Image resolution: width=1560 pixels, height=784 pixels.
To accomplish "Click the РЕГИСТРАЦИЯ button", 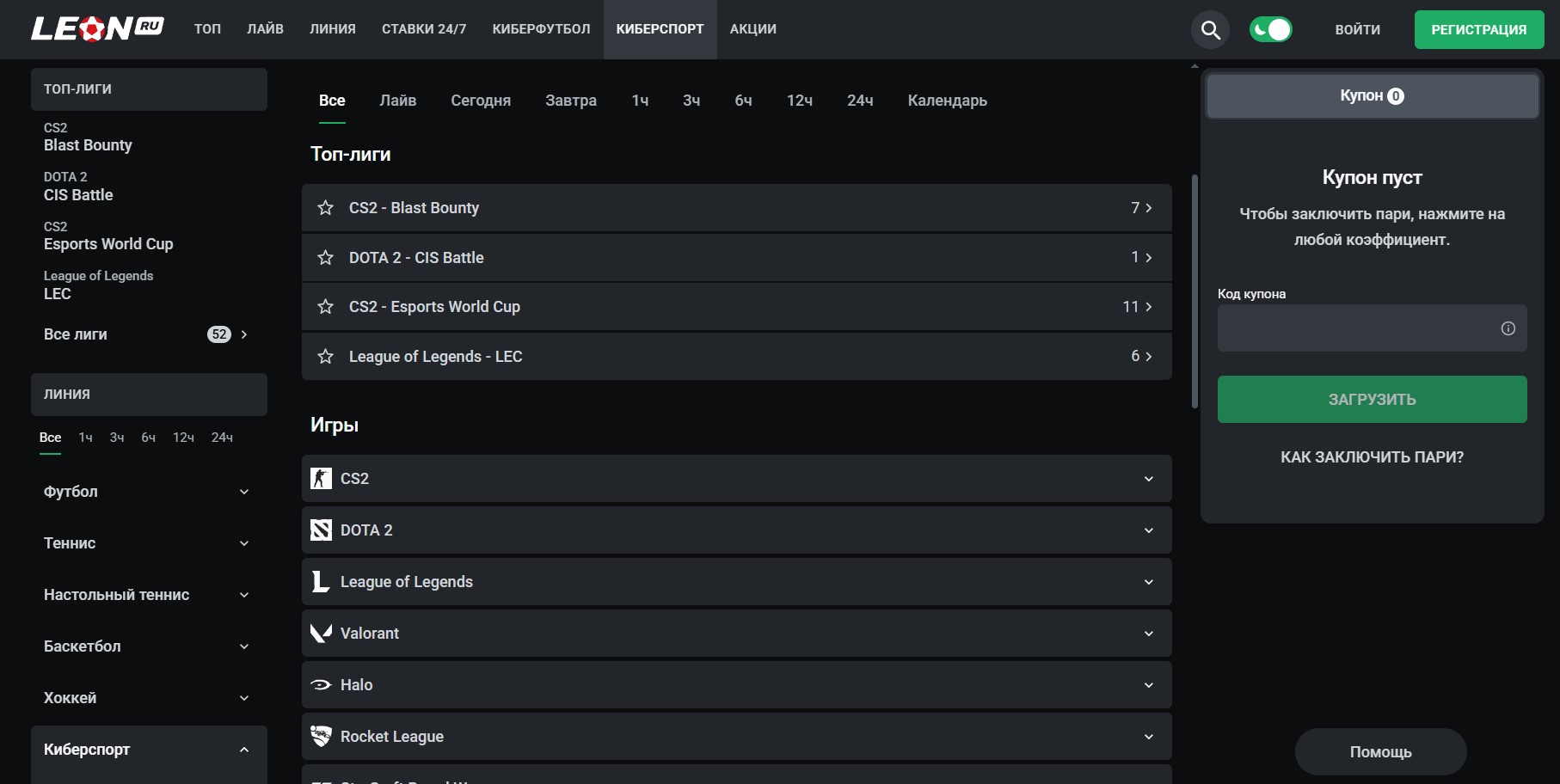I will [x=1479, y=30].
